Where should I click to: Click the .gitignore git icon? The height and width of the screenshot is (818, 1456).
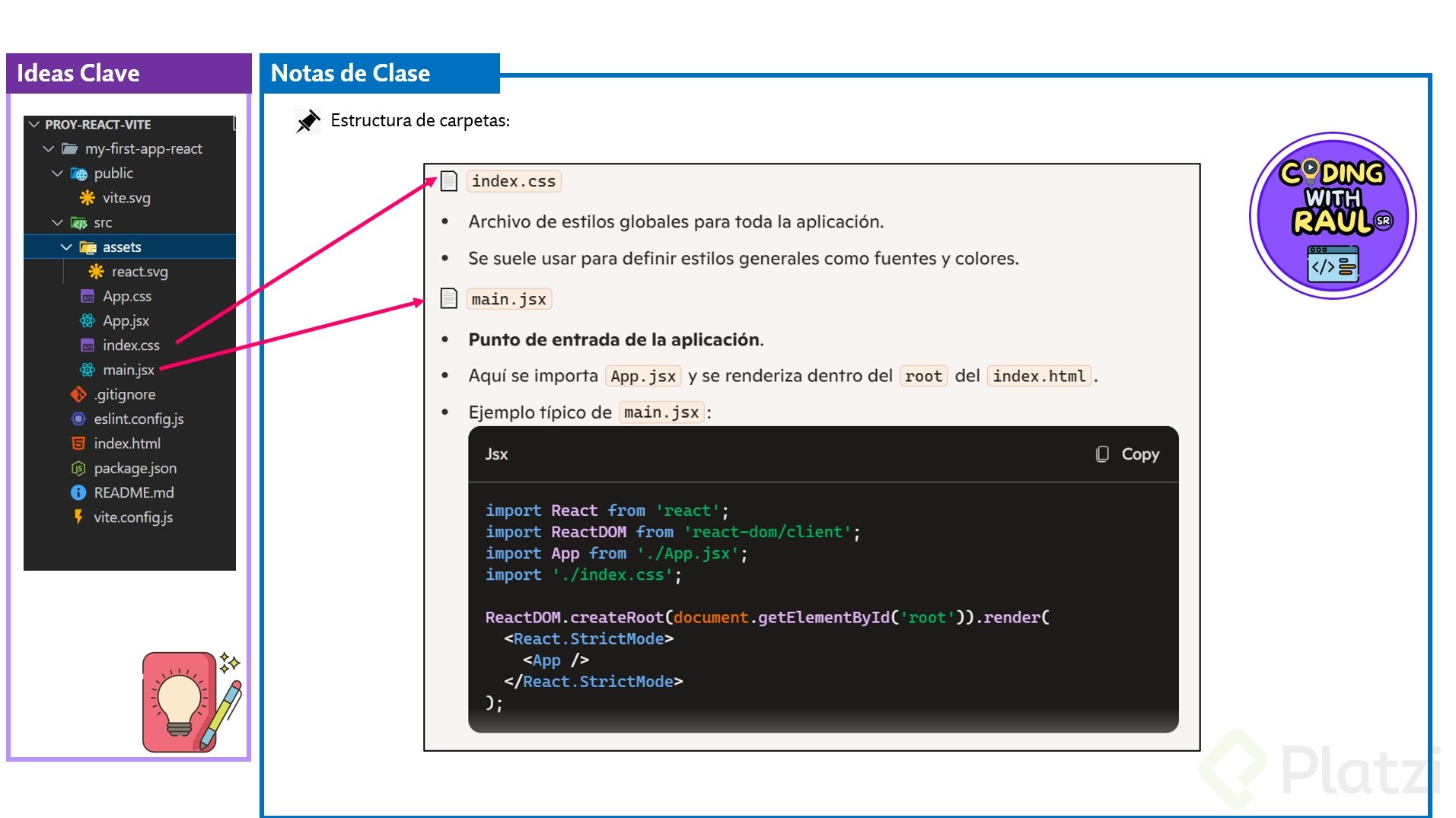click(78, 394)
